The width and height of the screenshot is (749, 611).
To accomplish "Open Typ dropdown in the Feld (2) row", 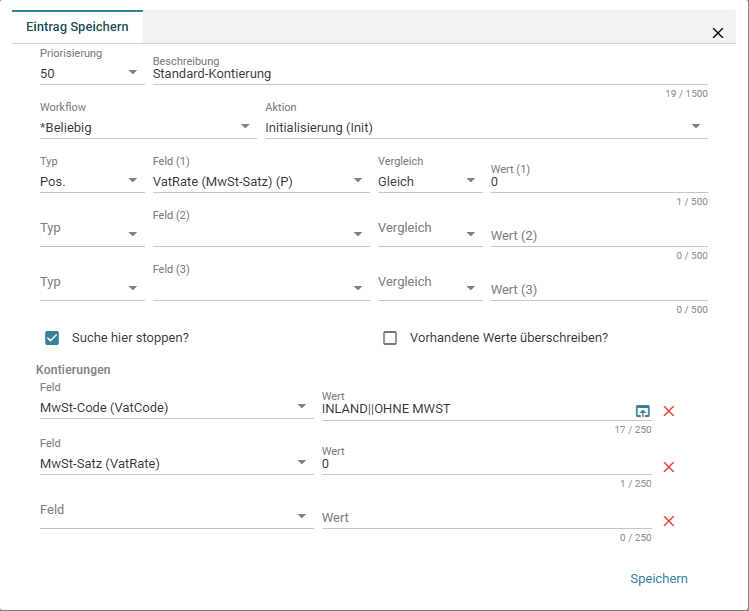I will [92, 234].
